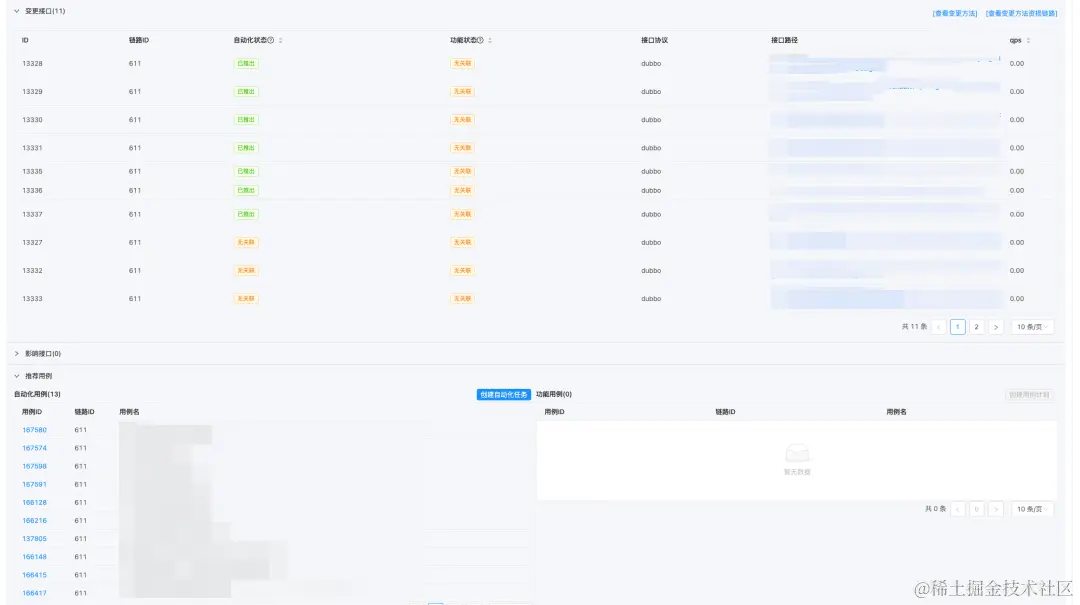Open use case 167574
This screenshot has height=605, width=1080.
(34, 448)
